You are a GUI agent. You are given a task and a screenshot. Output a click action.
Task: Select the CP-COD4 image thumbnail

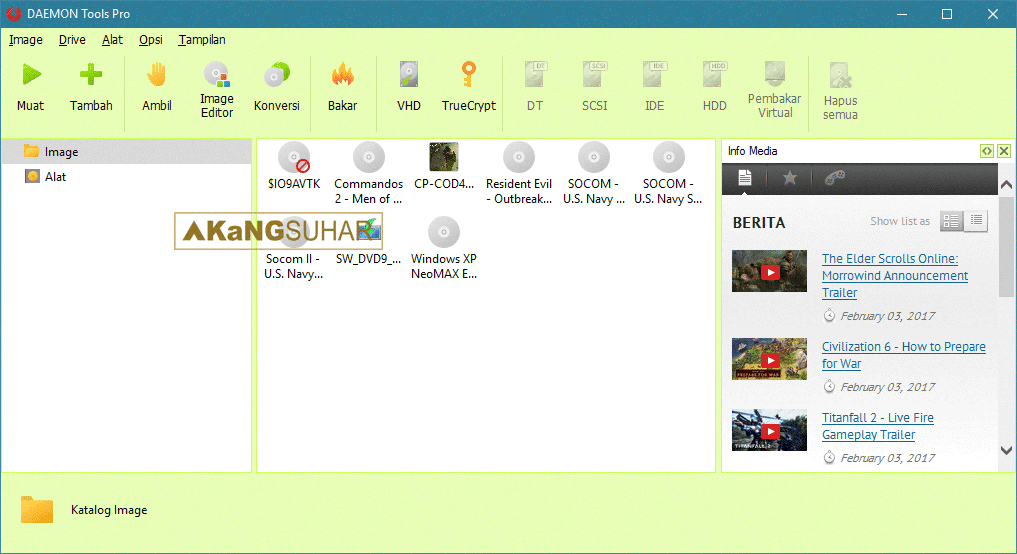[444, 158]
